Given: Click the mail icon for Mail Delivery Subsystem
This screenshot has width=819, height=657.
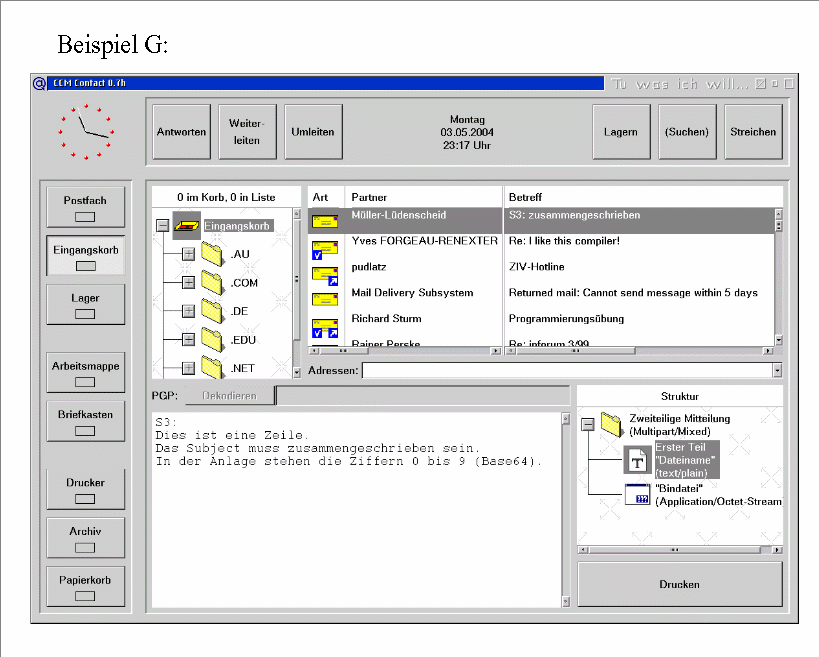Looking at the screenshot, I should (324, 300).
